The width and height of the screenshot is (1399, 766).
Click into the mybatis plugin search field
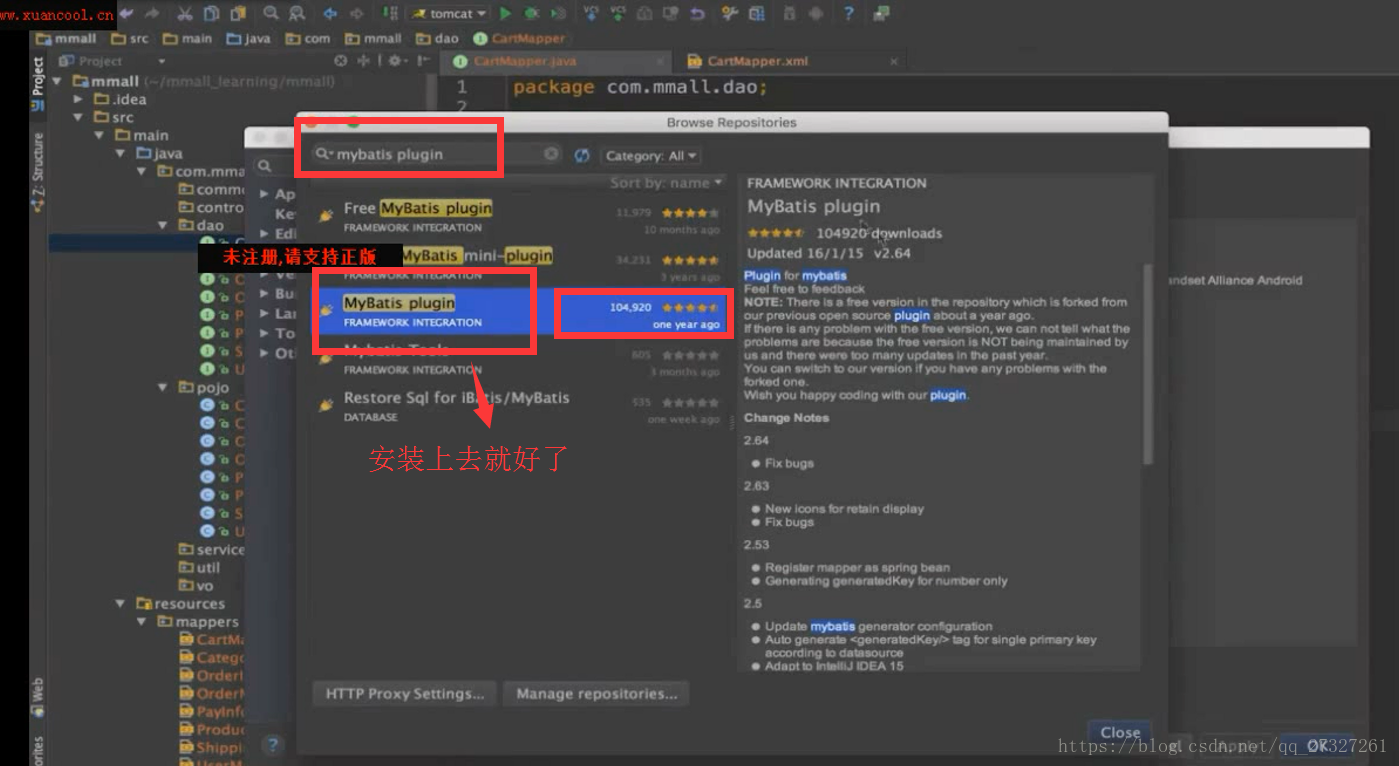pyautogui.click(x=435, y=154)
